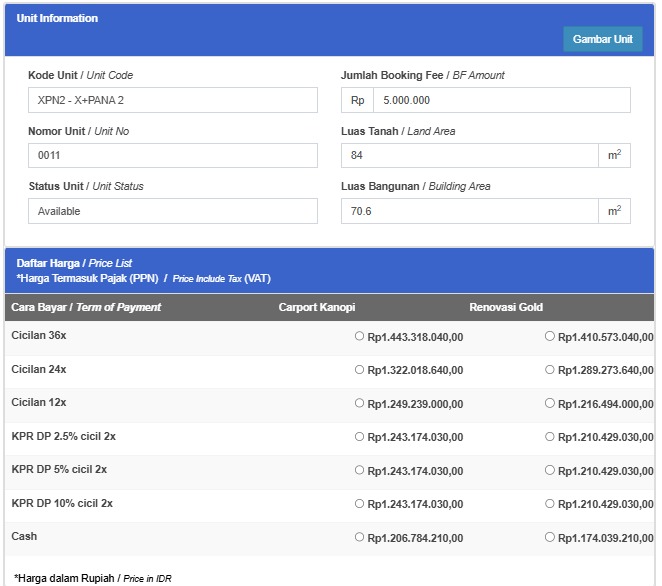Viewport: 662px width, 586px height.
Task: Click the Luas Bangunan field showing 70.6
Action: [469, 211]
